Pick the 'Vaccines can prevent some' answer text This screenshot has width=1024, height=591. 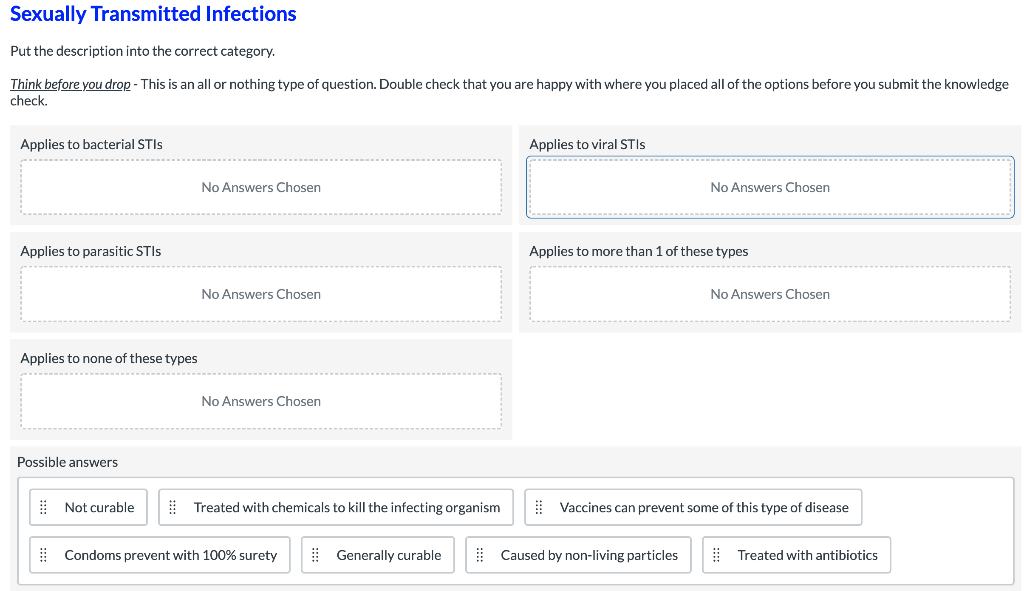[703, 508]
